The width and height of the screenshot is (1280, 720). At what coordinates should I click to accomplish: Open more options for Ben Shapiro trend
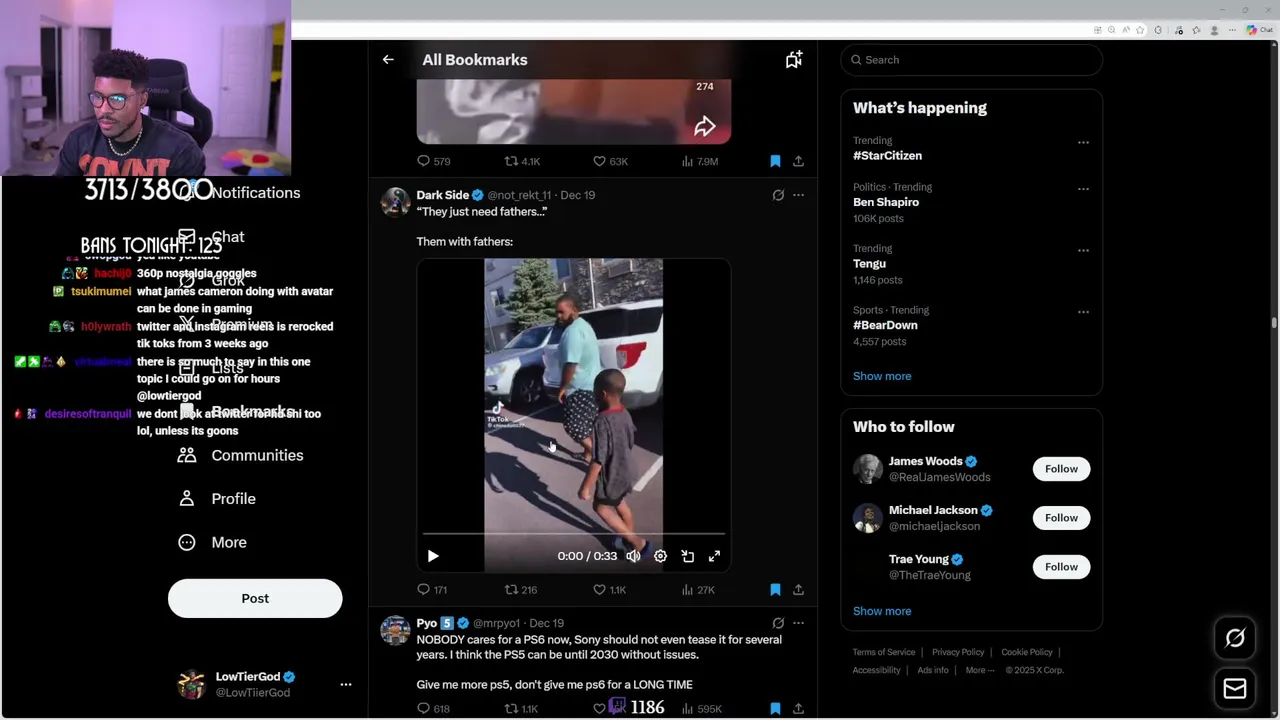[1083, 188]
